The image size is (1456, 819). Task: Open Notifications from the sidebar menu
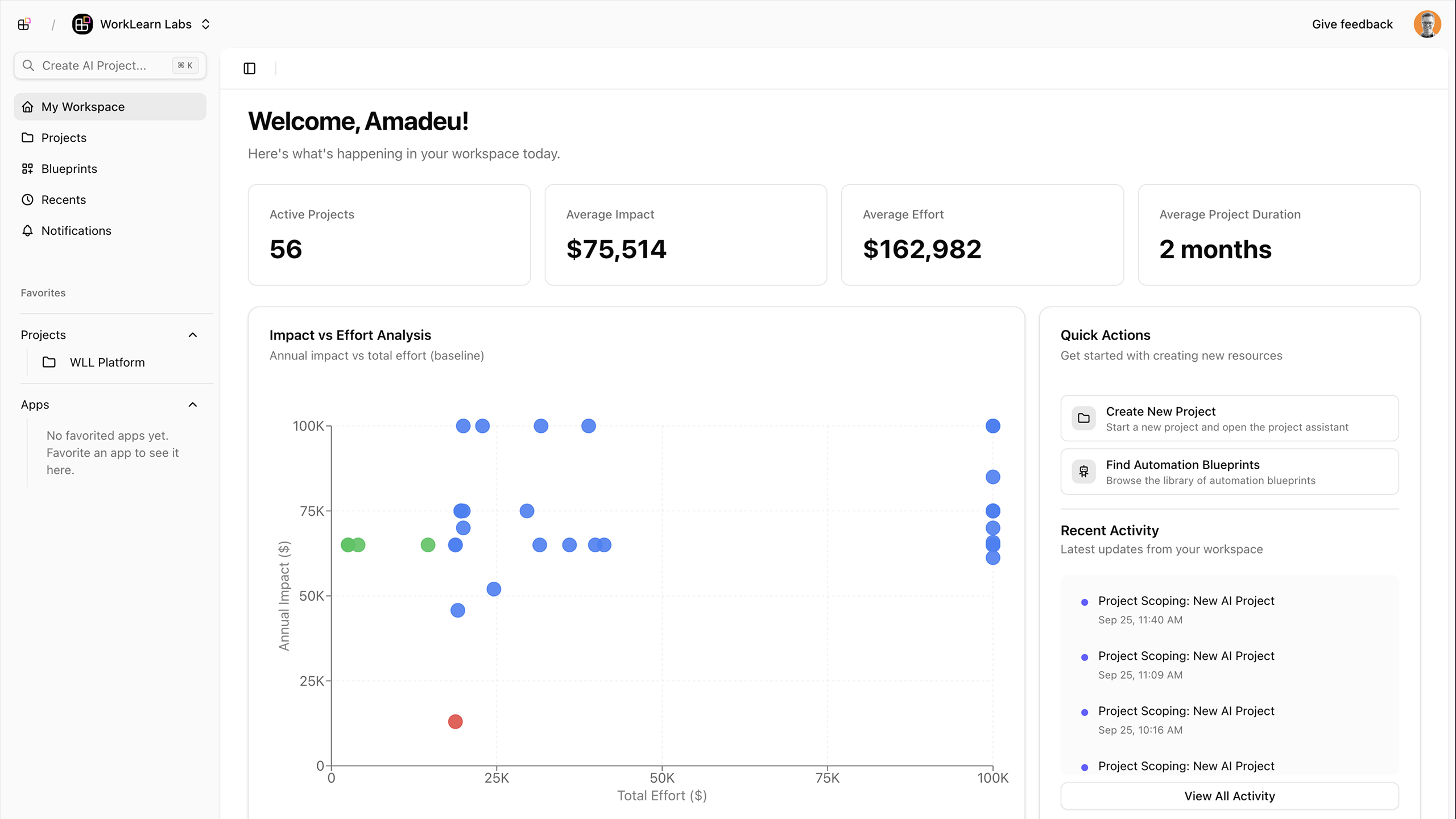pyautogui.click(x=76, y=230)
